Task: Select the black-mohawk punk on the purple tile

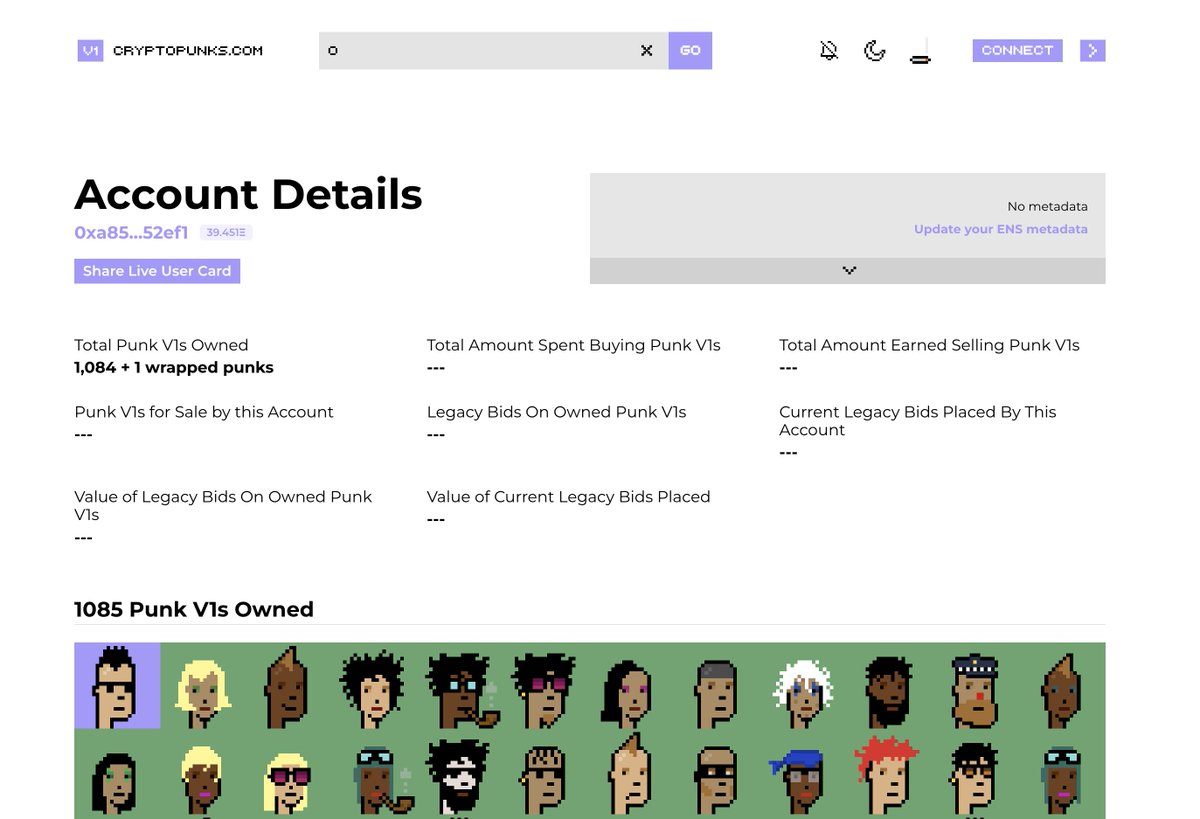Action: (117, 686)
